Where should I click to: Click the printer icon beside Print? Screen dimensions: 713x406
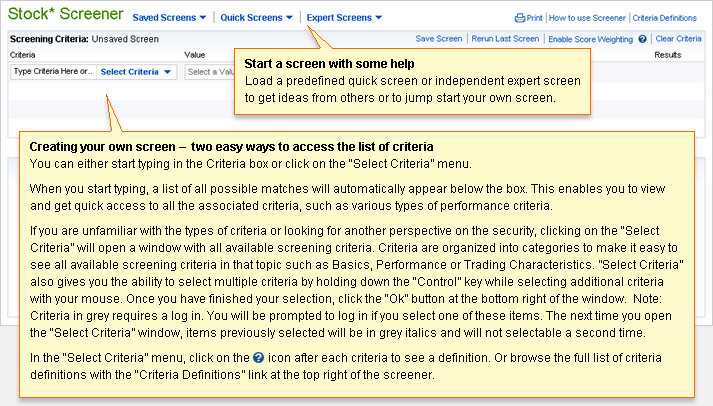pos(520,18)
